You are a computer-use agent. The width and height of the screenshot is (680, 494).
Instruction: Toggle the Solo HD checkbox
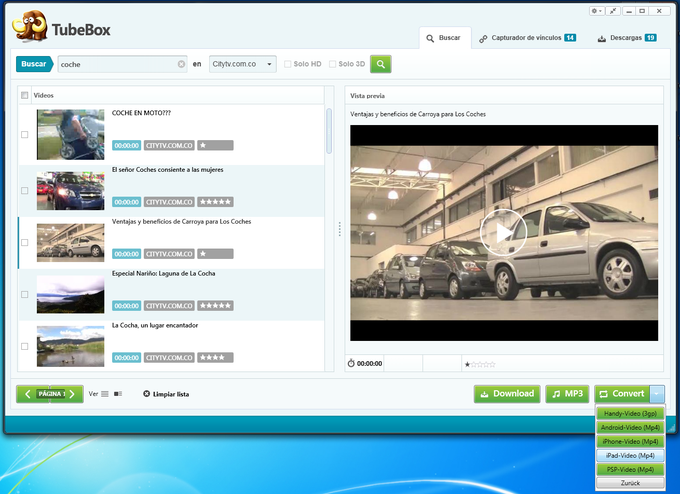coord(287,64)
